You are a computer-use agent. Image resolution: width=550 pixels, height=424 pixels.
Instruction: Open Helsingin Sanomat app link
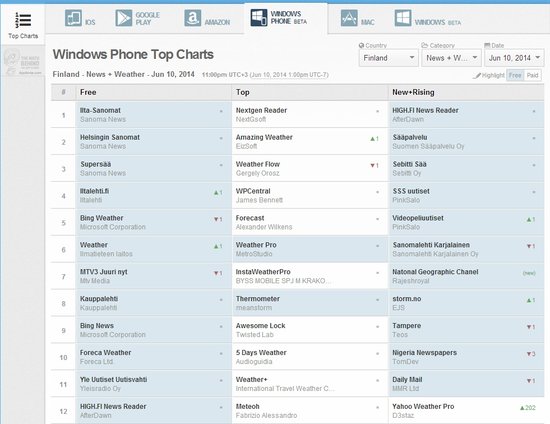110,137
